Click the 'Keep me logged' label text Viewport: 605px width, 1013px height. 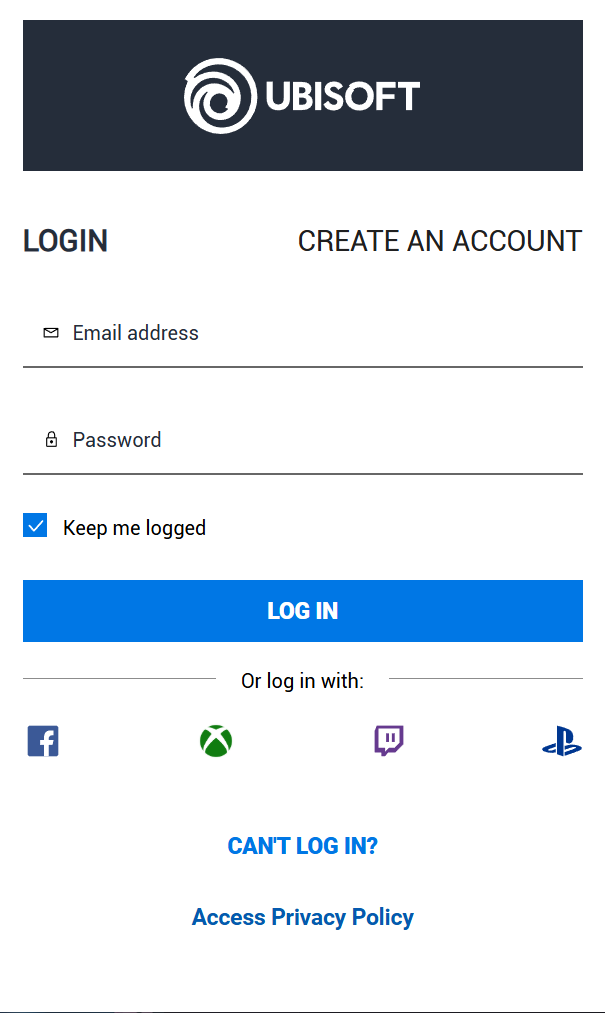[134, 528]
